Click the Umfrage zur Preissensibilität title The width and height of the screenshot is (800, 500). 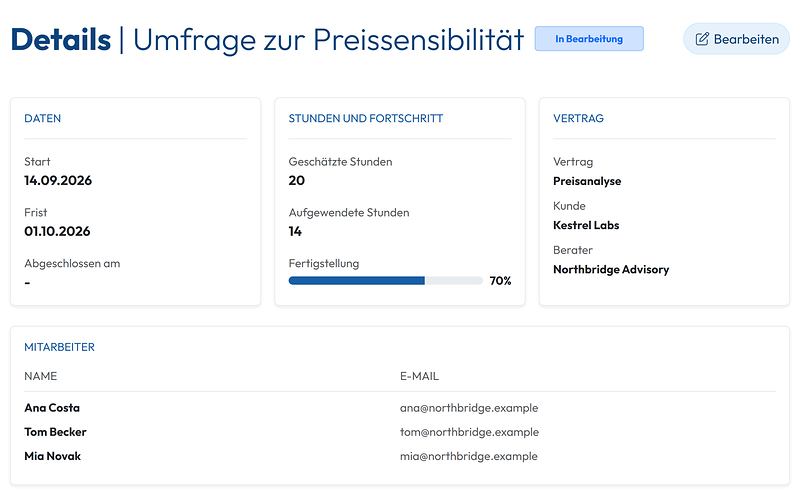click(x=329, y=39)
